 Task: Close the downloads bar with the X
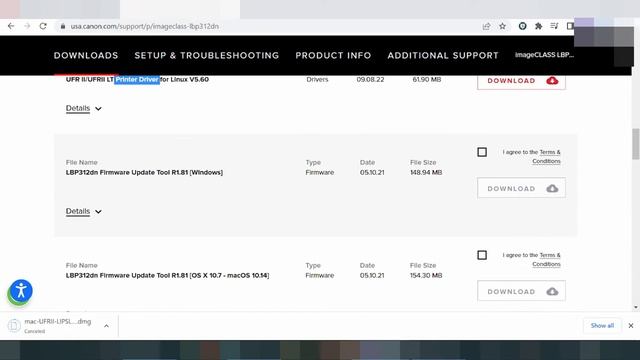pyautogui.click(x=631, y=326)
